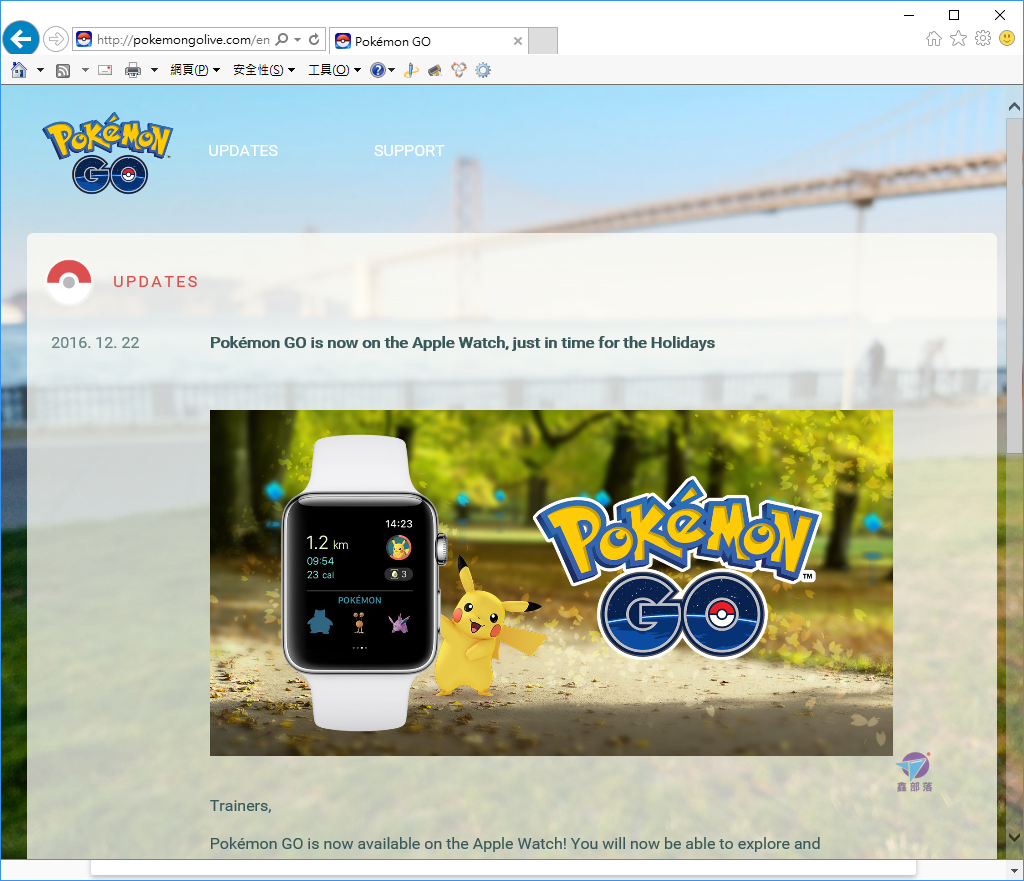
Task: Close the Pokémon GO tab
Action: pyautogui.click(x=518, y=41)
